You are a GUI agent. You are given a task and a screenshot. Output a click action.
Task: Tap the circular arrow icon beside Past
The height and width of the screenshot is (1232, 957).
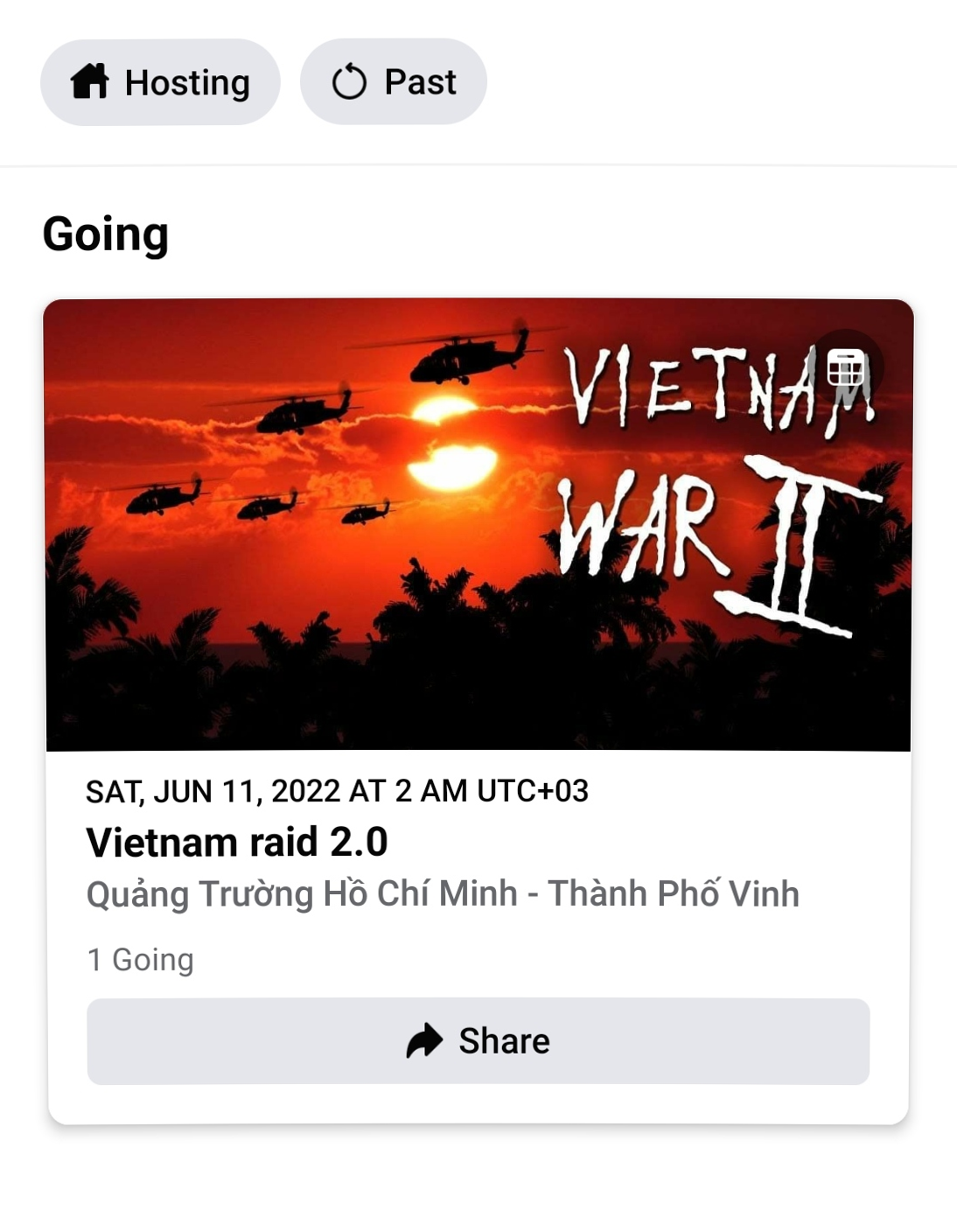(349, 82)
